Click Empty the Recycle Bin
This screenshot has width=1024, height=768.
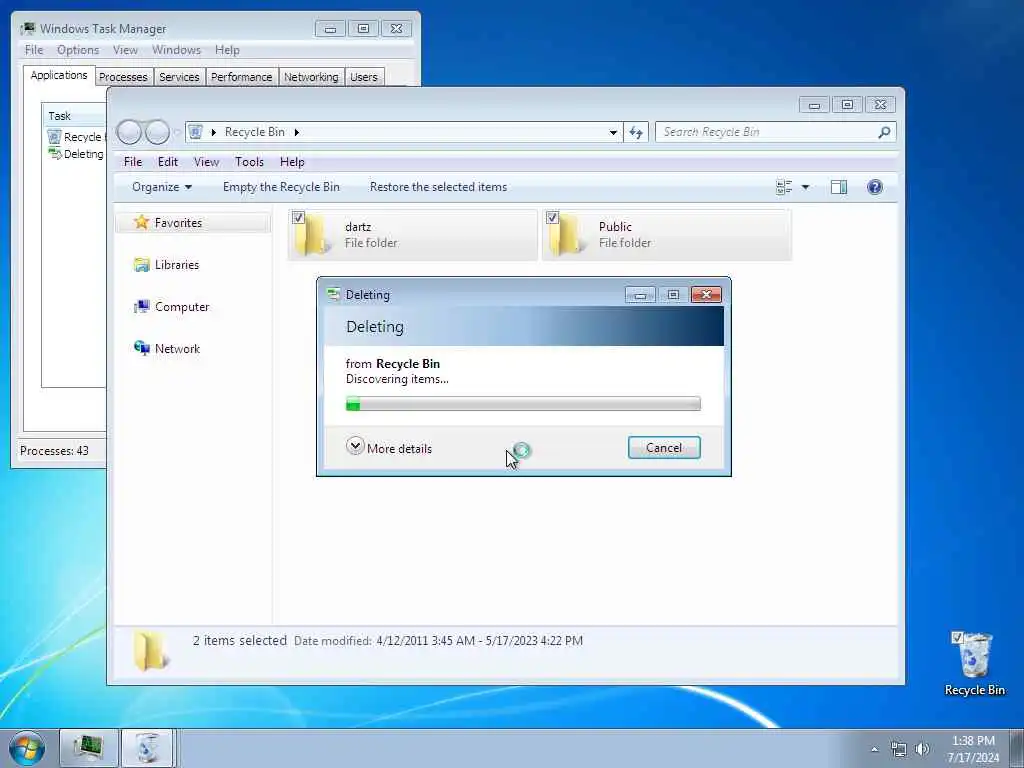click(281, 187)
